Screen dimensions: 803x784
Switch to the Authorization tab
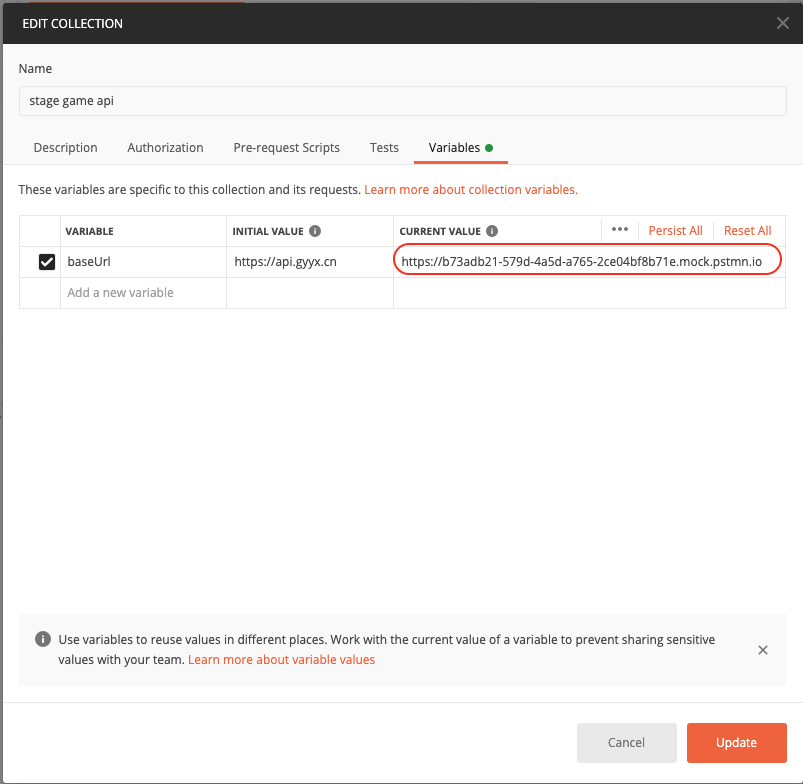(x=165, y=147)
